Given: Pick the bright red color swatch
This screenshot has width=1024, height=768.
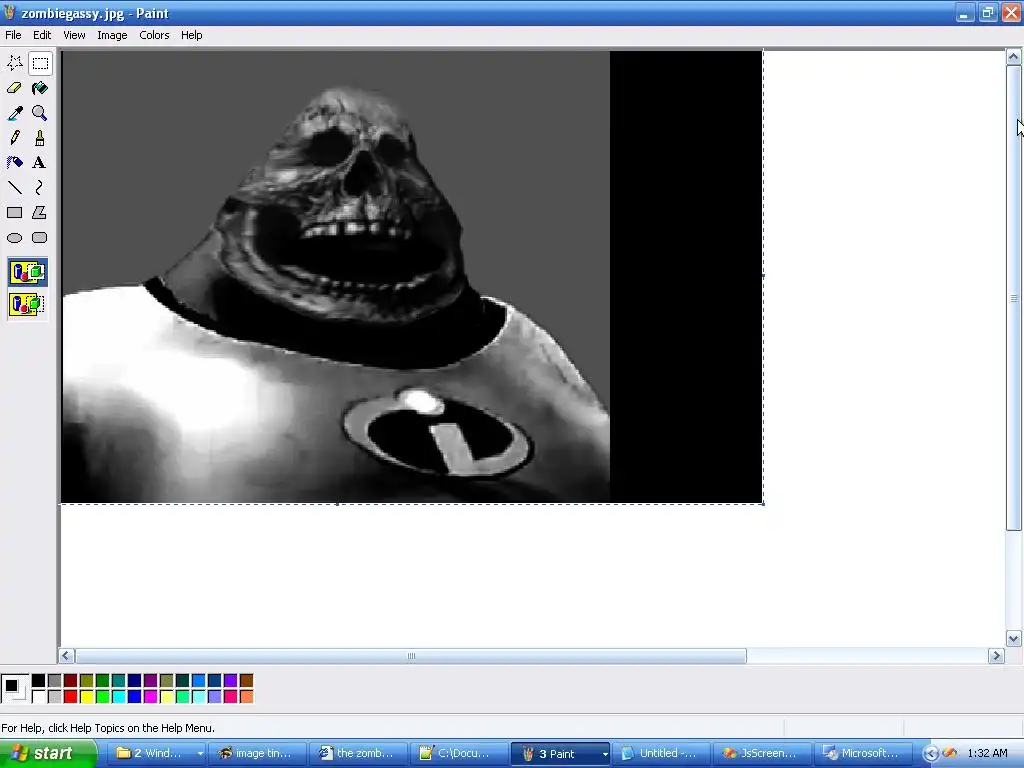Looking at the screenshot, I should 71,697.
